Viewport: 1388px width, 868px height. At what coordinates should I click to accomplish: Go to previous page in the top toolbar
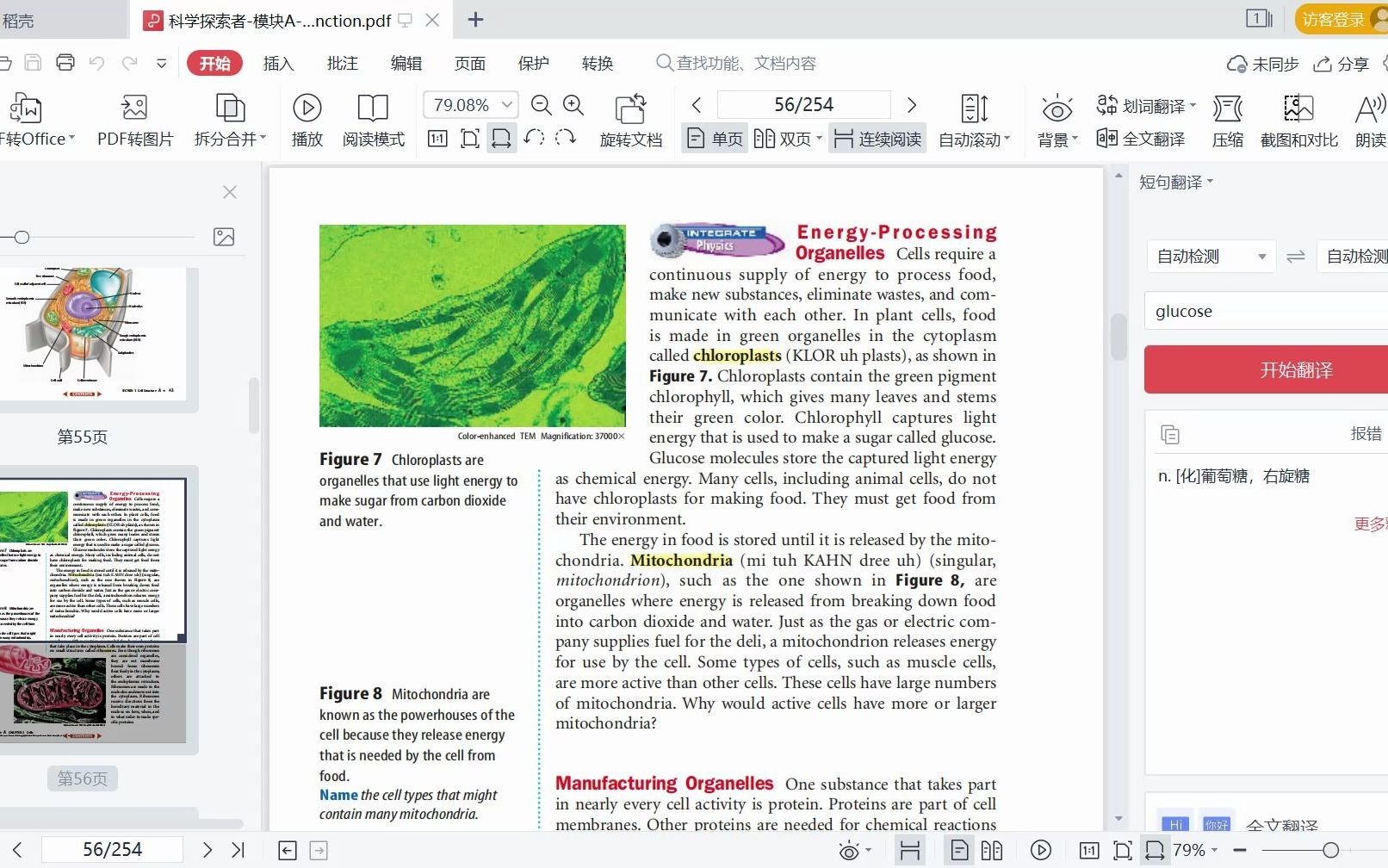[697, 105]
